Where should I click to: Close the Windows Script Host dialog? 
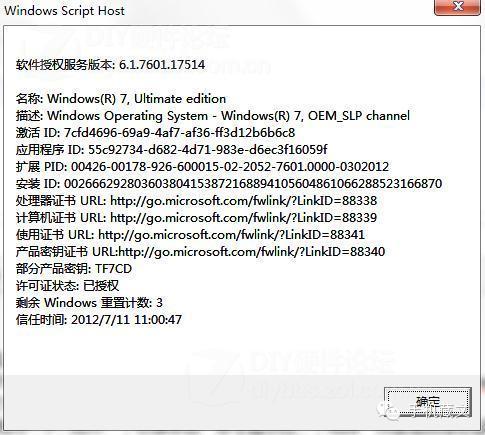(457, 7)
